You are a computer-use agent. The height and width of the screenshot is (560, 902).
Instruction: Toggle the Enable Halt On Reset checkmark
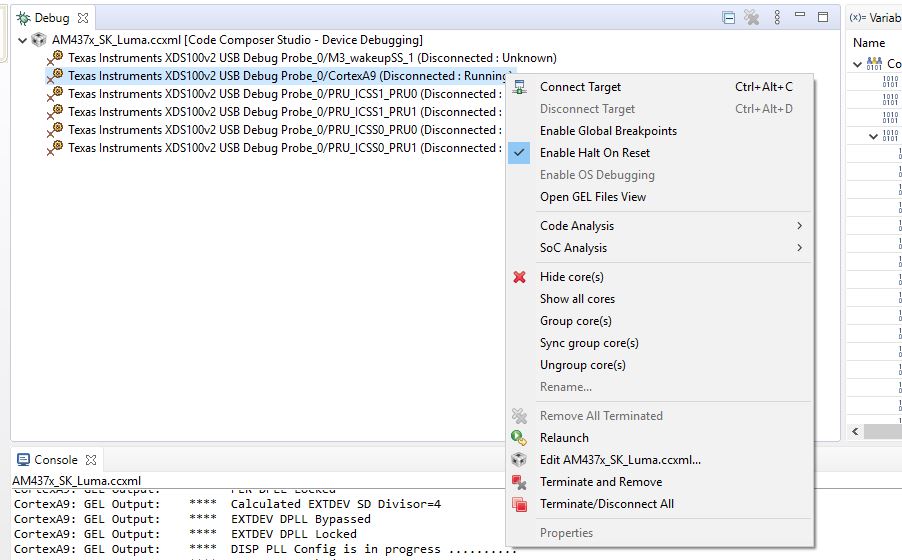tap(519, 153)
